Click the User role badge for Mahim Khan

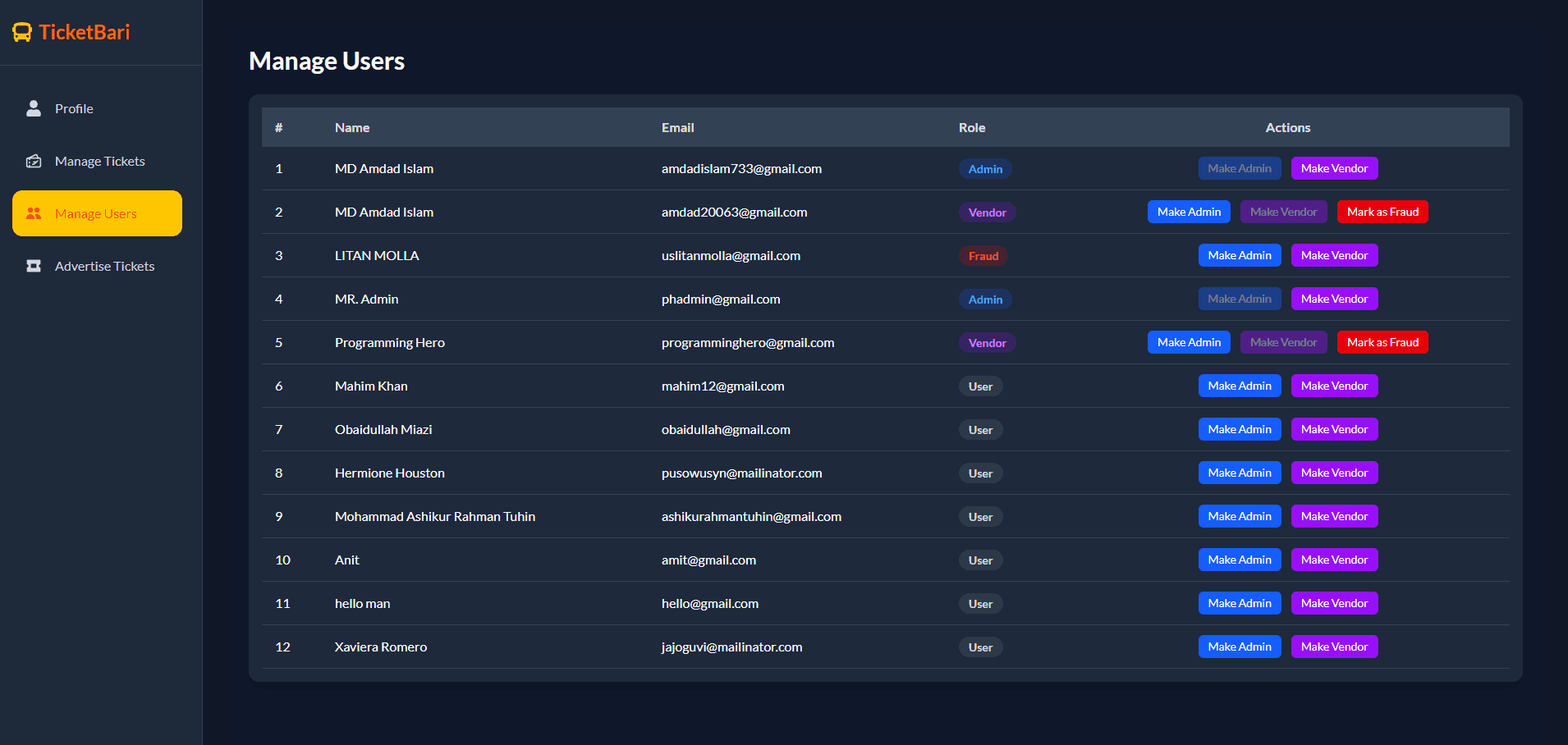(980, 386)
